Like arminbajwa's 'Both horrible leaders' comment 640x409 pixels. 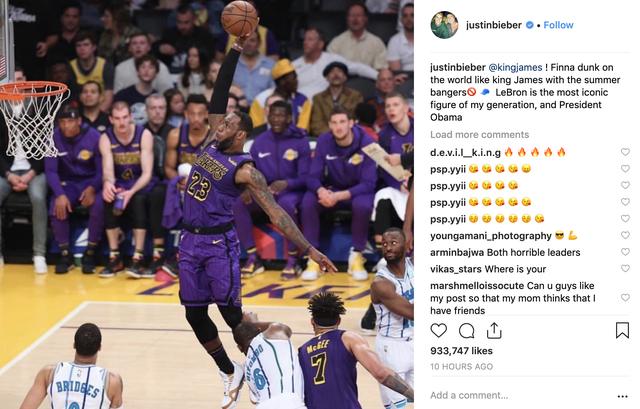(625, 252)
